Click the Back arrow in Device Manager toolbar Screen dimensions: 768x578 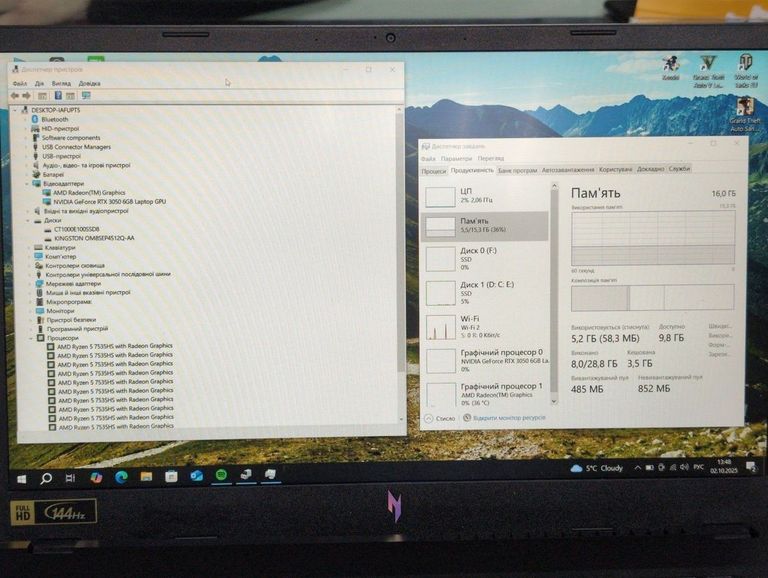pos(15,96)
